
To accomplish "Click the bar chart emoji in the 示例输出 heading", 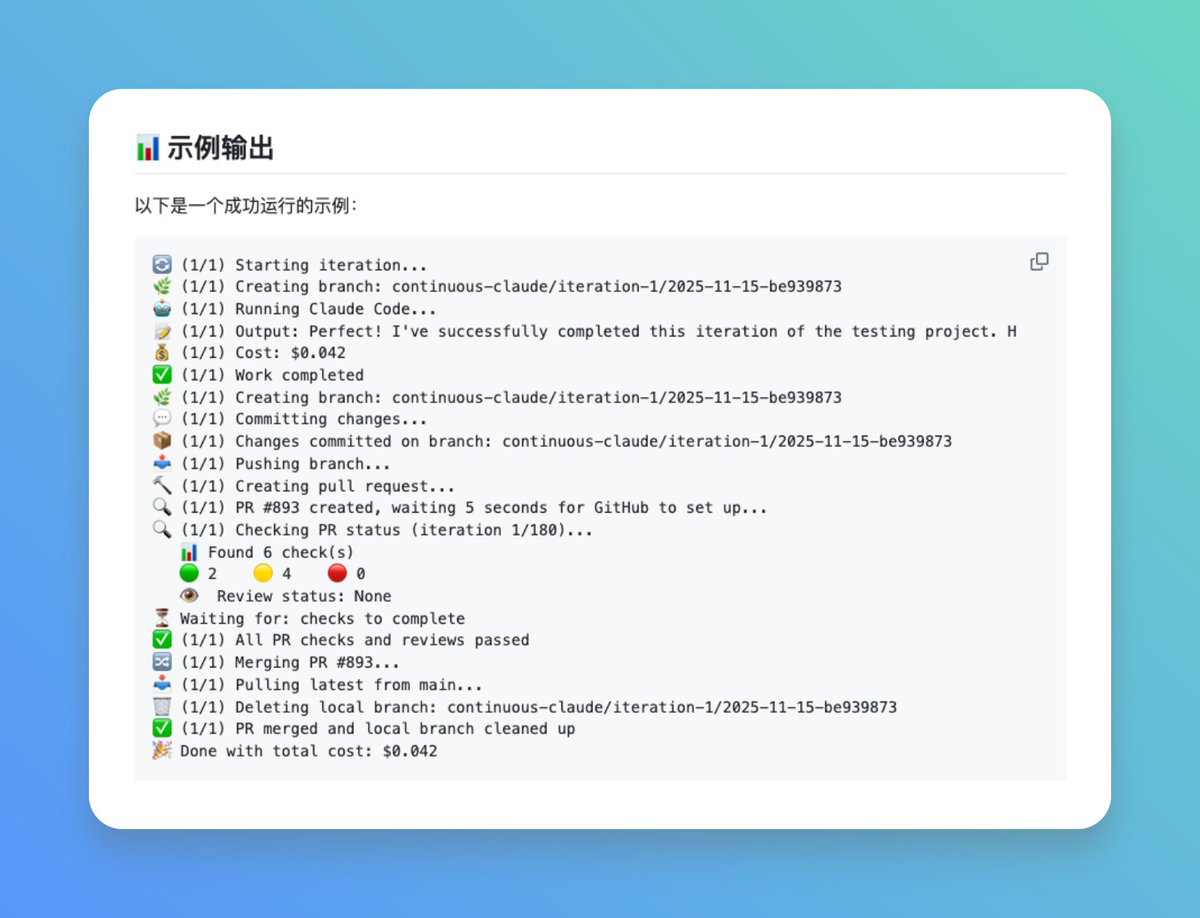I will coord(147,148).
